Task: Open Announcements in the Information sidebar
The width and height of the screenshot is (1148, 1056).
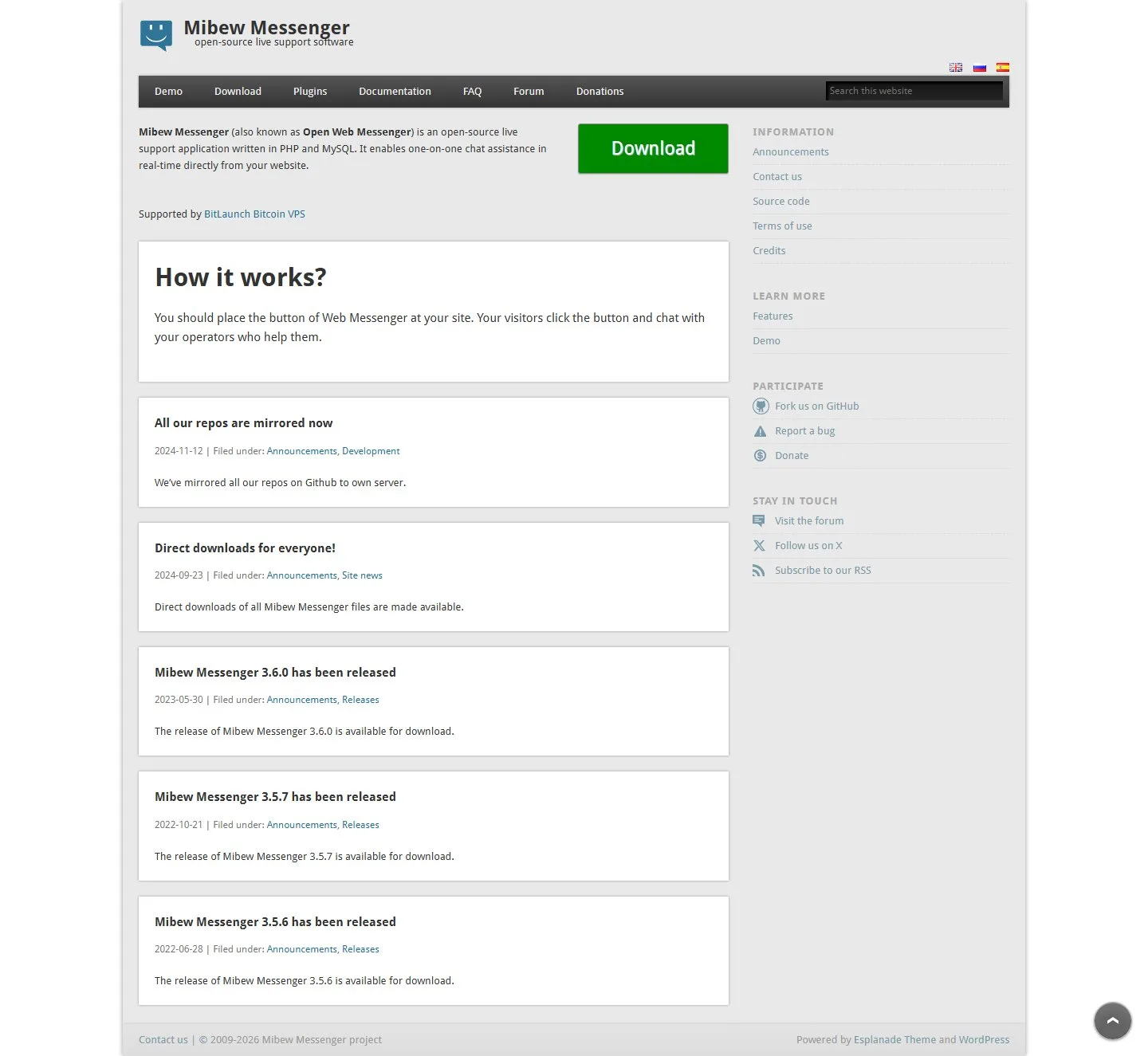Action: click(791, 152)
